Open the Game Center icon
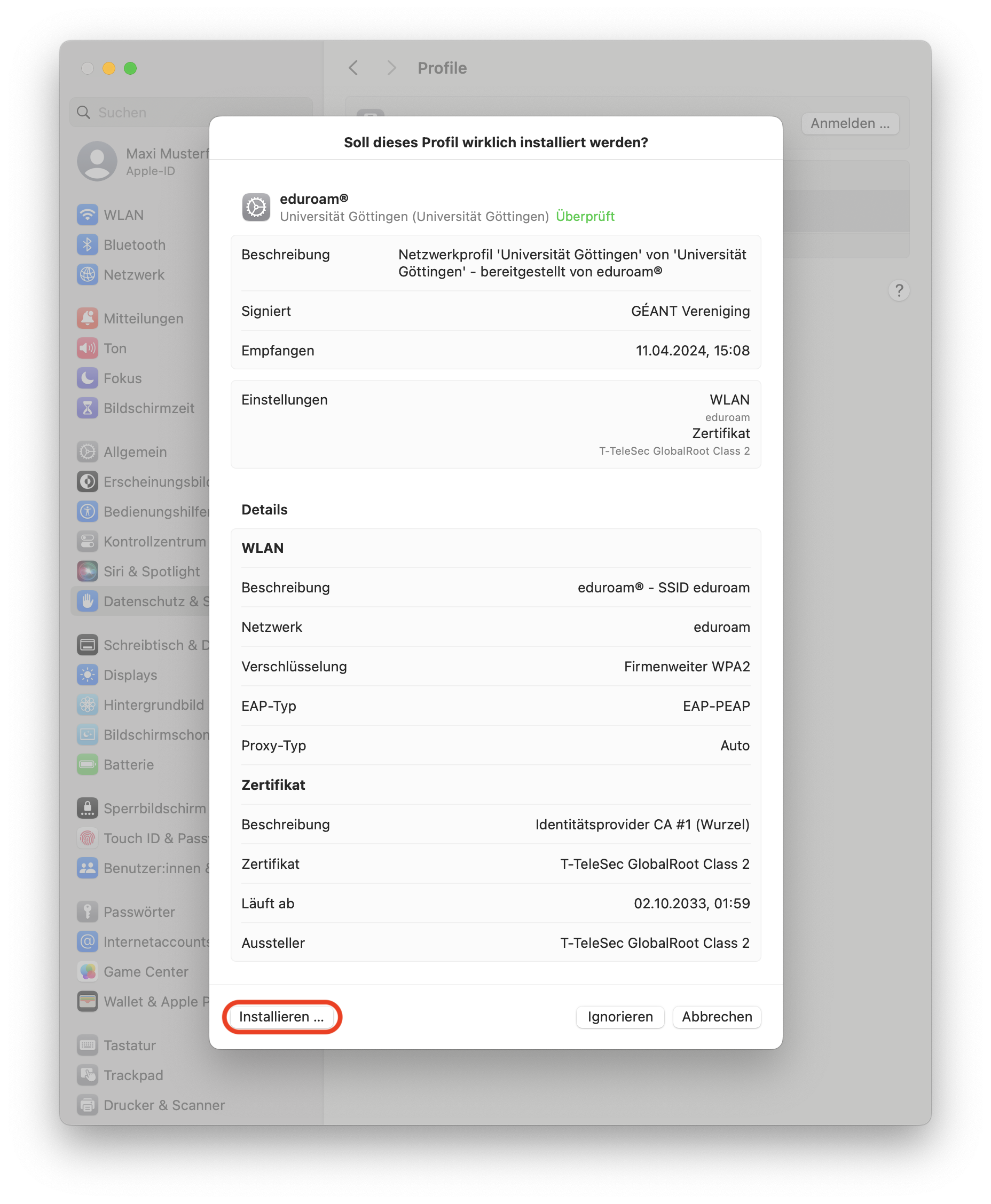 88,971
